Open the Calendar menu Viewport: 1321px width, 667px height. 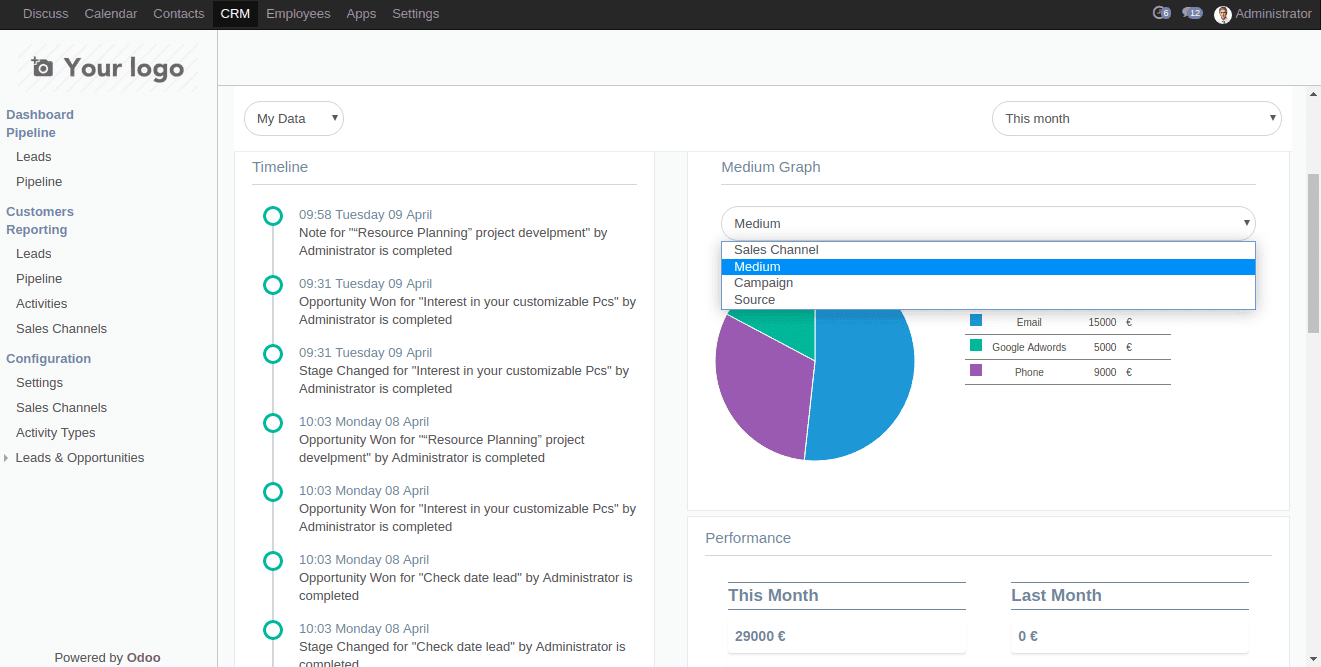pyautogui.click(x=111, y=14)
